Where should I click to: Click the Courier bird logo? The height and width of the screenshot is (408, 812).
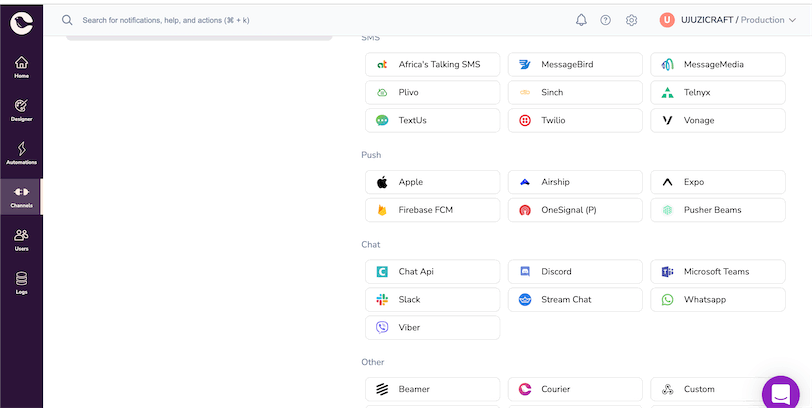click(21, 23)
